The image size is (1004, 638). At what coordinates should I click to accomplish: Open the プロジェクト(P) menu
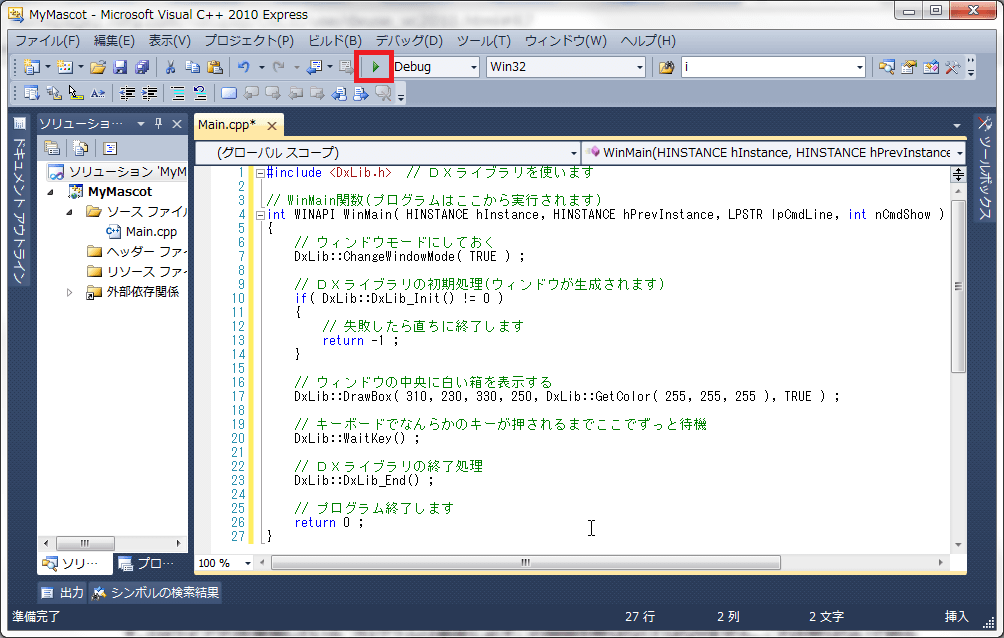(x=249, y=40)
